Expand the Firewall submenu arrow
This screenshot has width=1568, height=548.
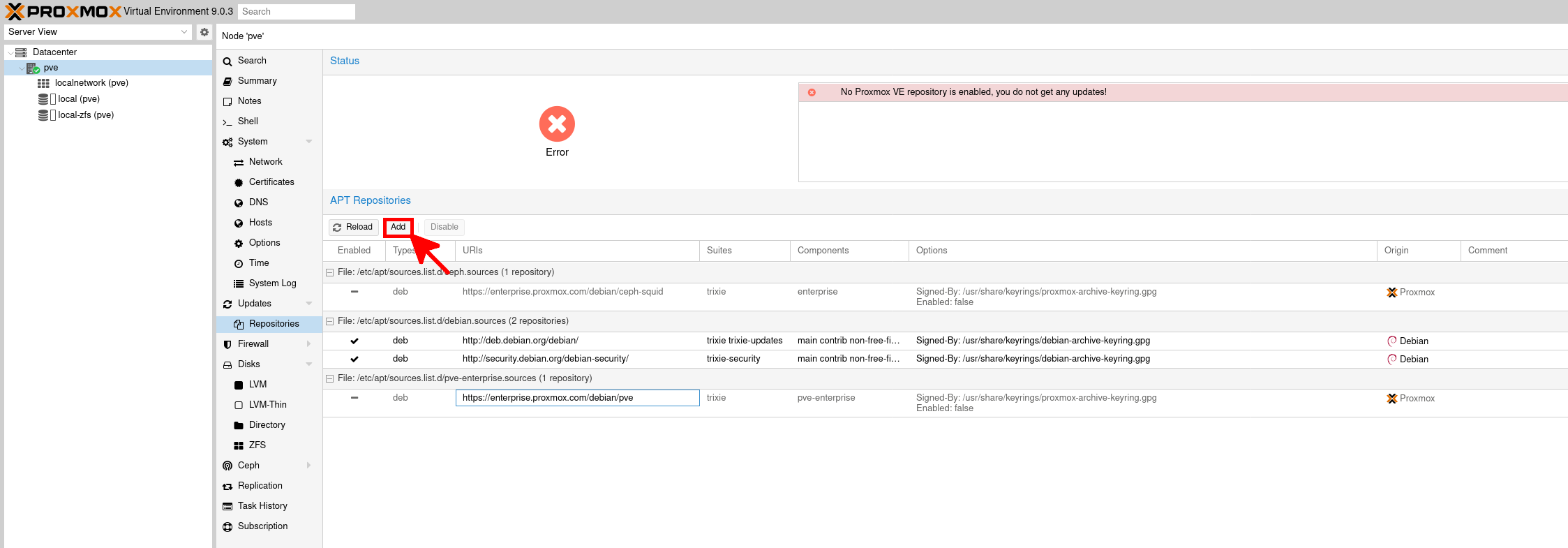309,344
